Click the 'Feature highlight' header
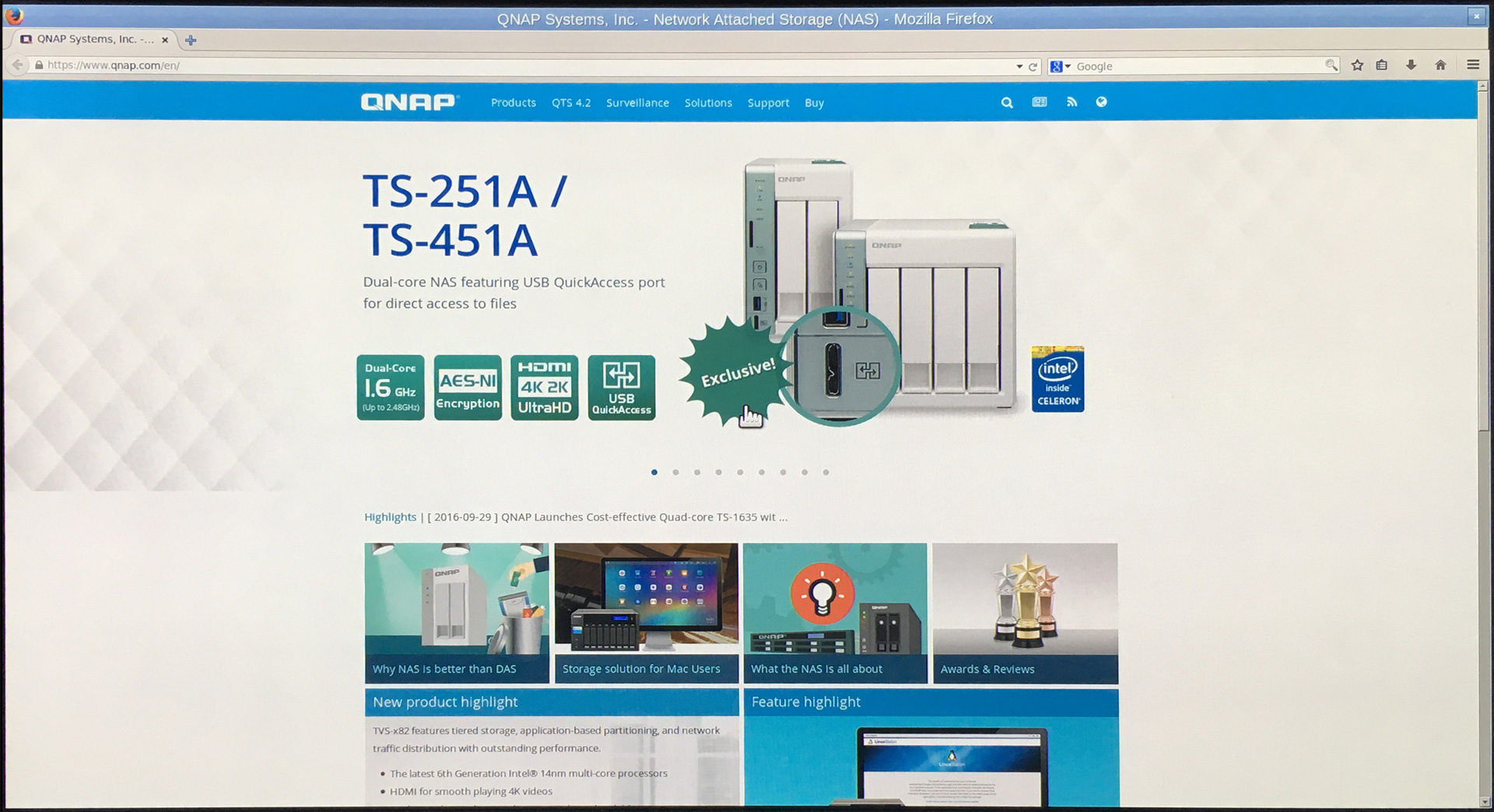Image resolution: width=1494 pixels, height=812 pixels. click(931, 702)
